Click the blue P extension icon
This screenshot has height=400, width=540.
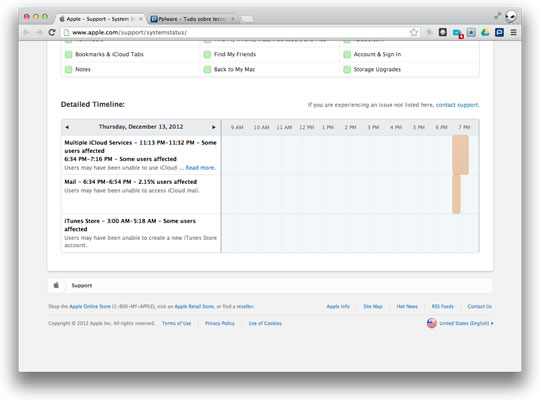499,32
